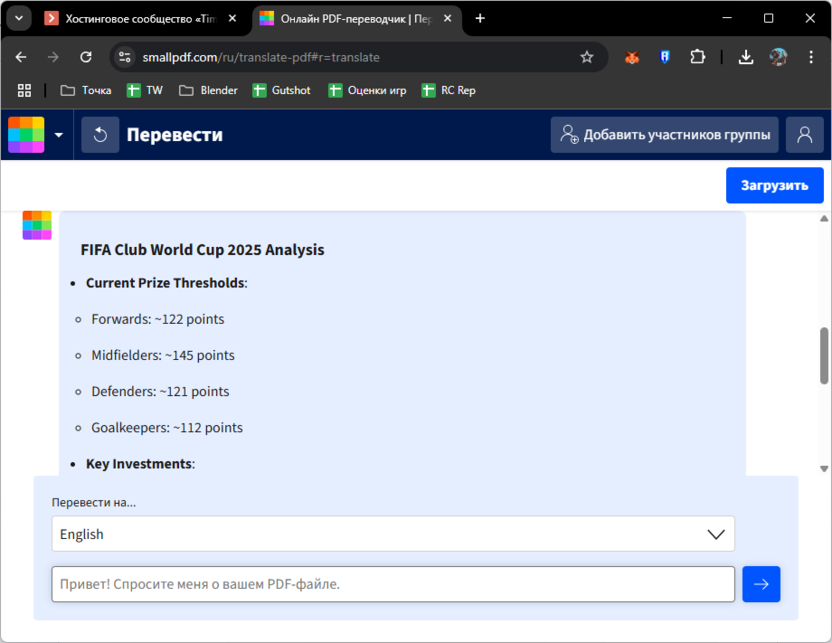Open the apps grid in bookmarks bar
The width and height of the screenshot is (832, 643).
(x=24, y=91)
